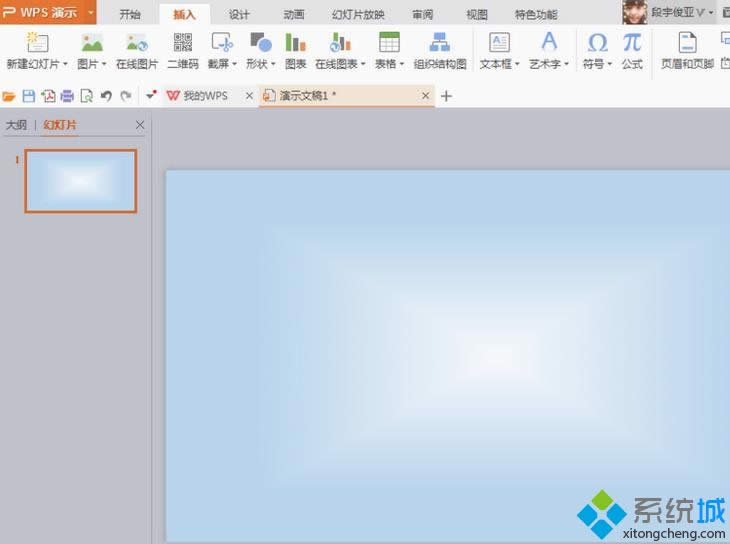Expand the Symbol (符号) dropdown arrow

[609, 64]
